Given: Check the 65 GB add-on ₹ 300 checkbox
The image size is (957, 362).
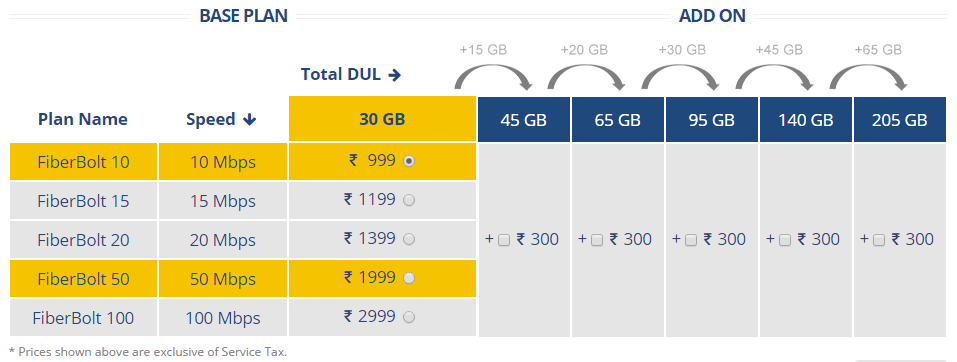Looking at the screenshot, I should tap(597, 241).
